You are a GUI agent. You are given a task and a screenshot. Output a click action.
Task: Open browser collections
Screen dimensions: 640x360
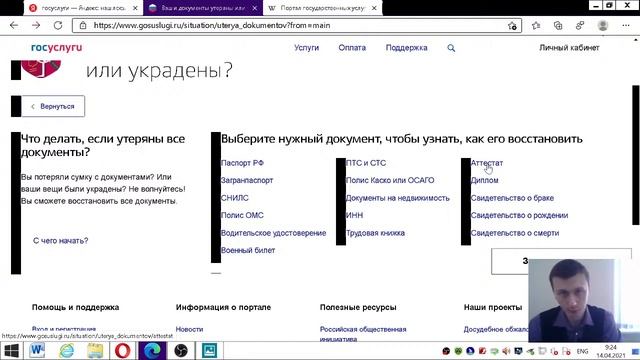pos(558,26)
